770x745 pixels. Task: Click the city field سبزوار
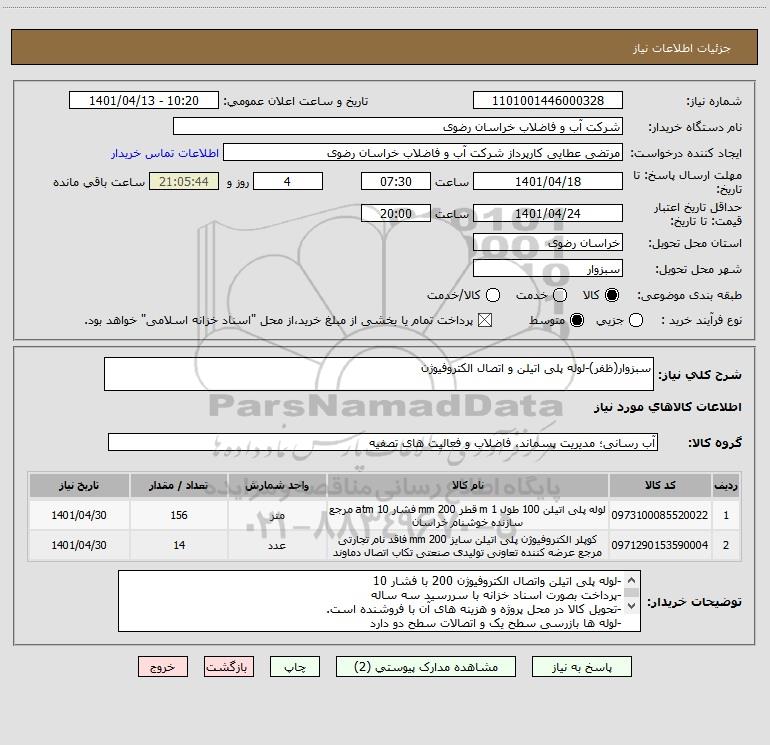[548, 268]
